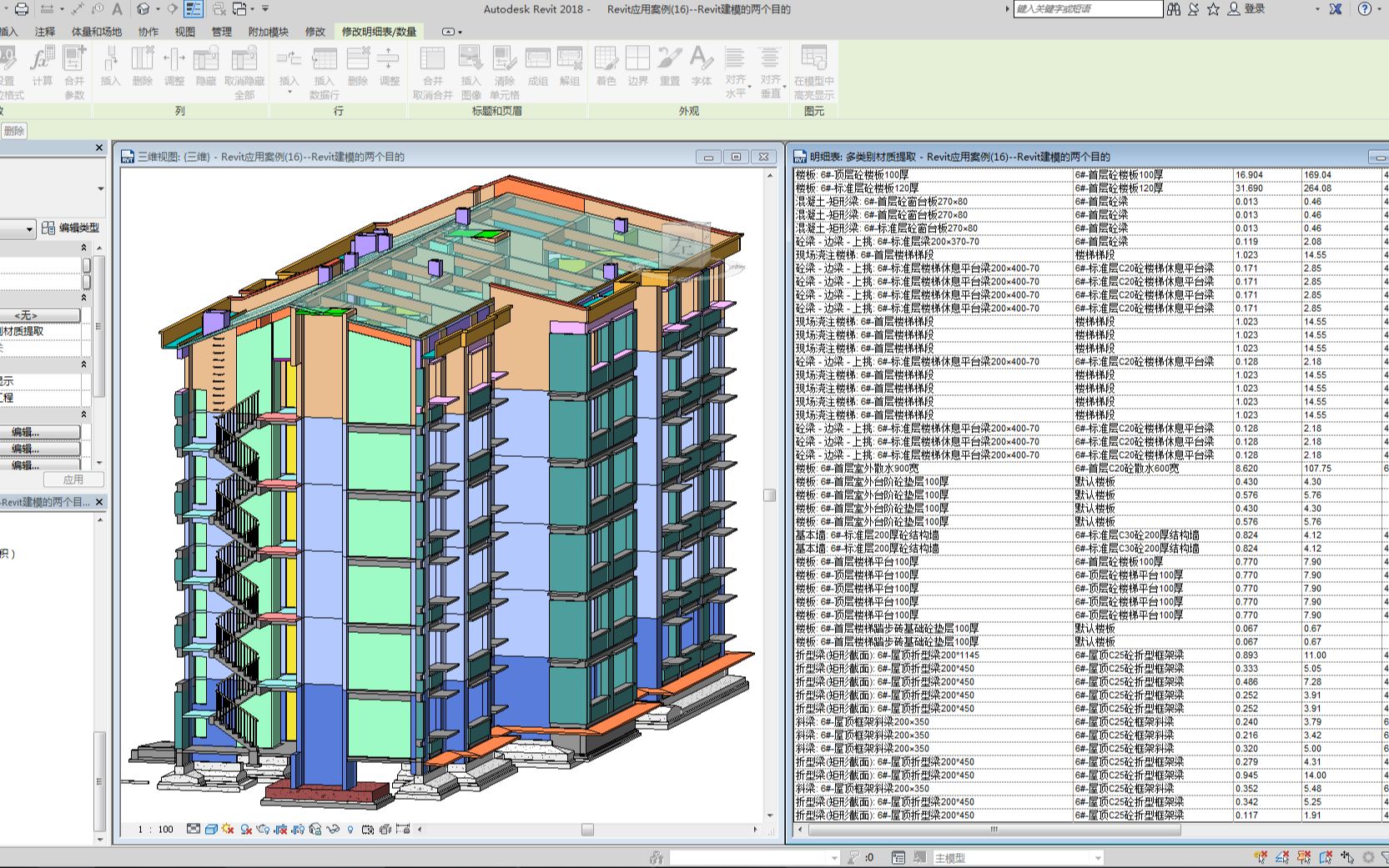Click the favorites star icon in title bar
Screen dimensions: 1389x868
[x=1213, y=9]
